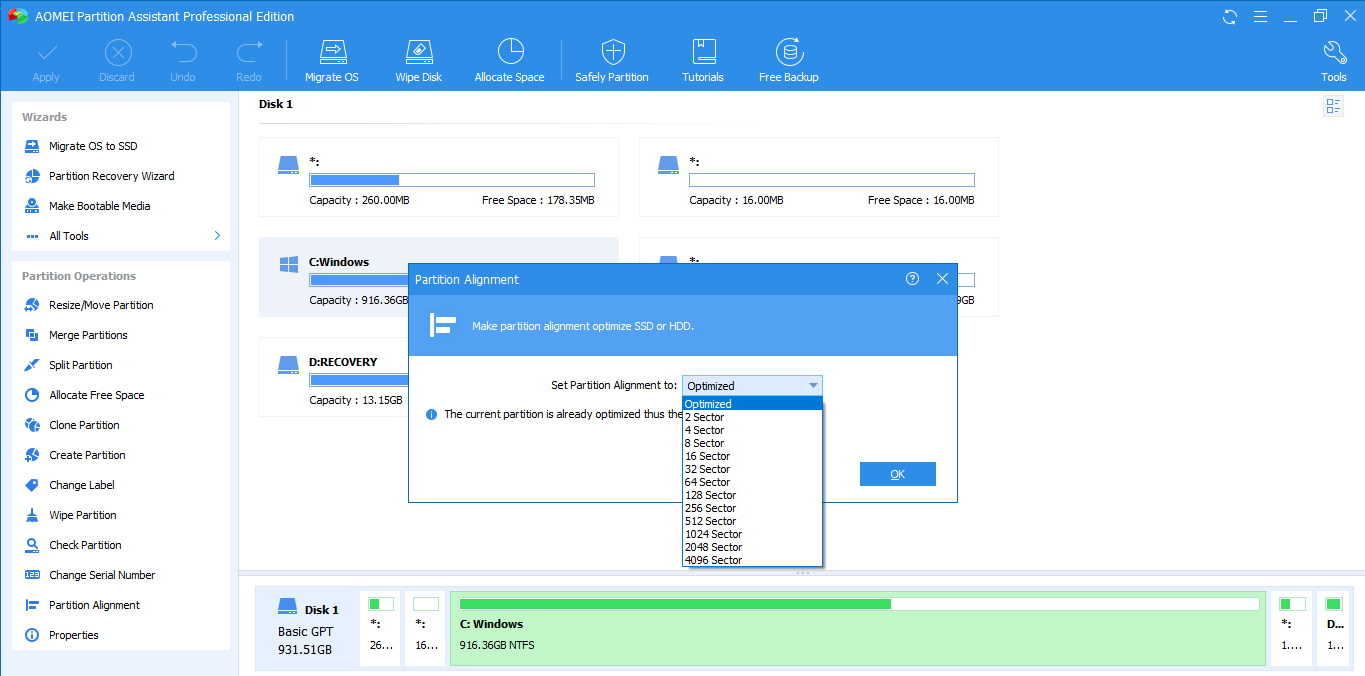Click Make Bootable Media wizard
Viewport: 1365px width, 676px height.
coord(99,206)
